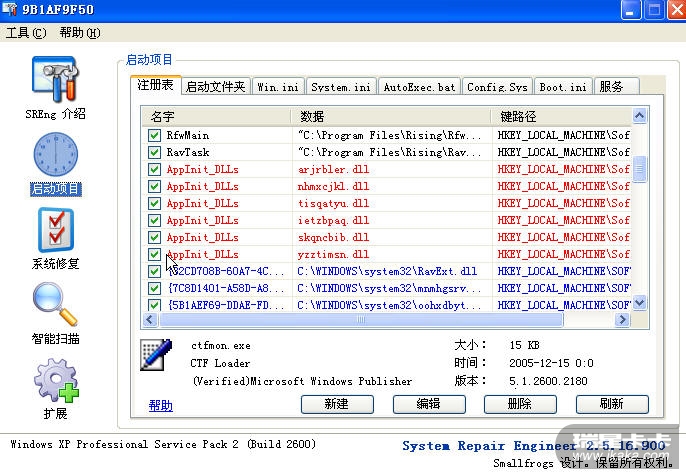Toggle checkbox for ietzbpaq.dll entry
The image size is (686, 474).
point(154,220)
